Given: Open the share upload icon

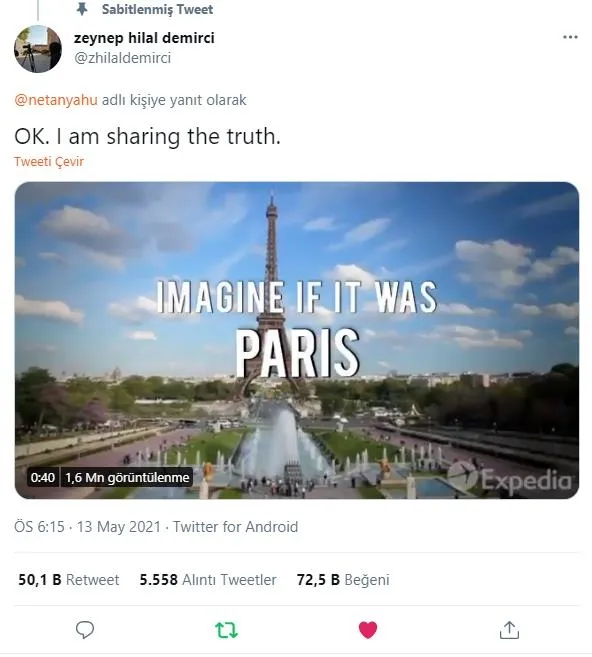Looking at the screenshot, I should click(509, 630).
